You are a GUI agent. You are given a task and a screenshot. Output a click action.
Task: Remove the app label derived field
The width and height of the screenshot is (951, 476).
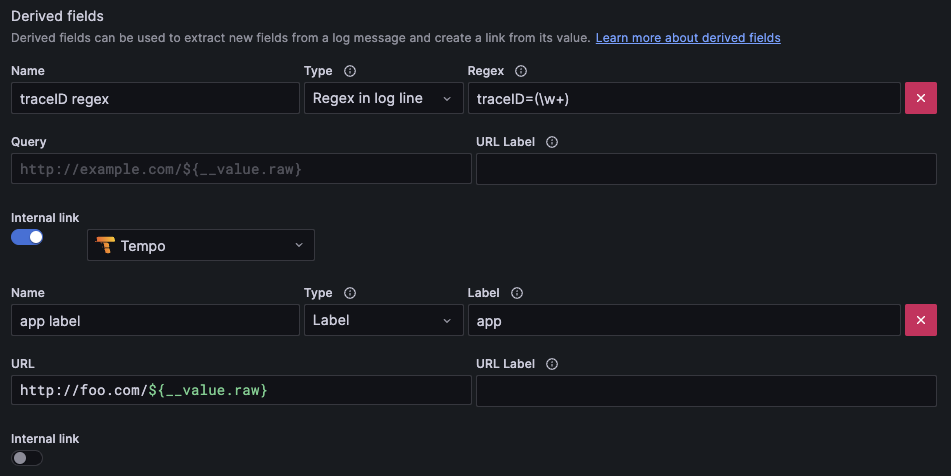click(920, 320)
